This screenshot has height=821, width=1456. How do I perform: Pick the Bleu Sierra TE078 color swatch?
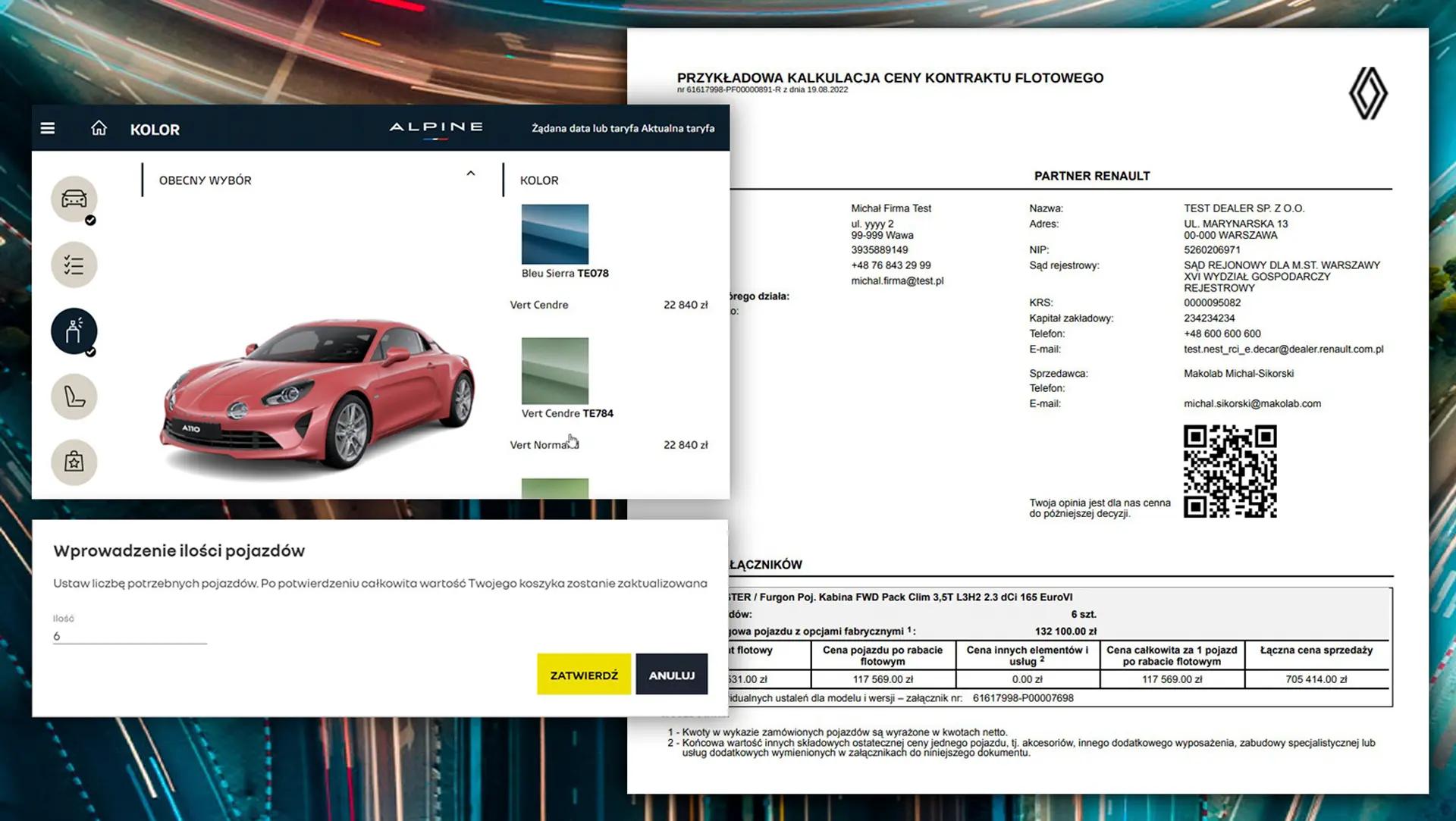(x=554, y=233)
